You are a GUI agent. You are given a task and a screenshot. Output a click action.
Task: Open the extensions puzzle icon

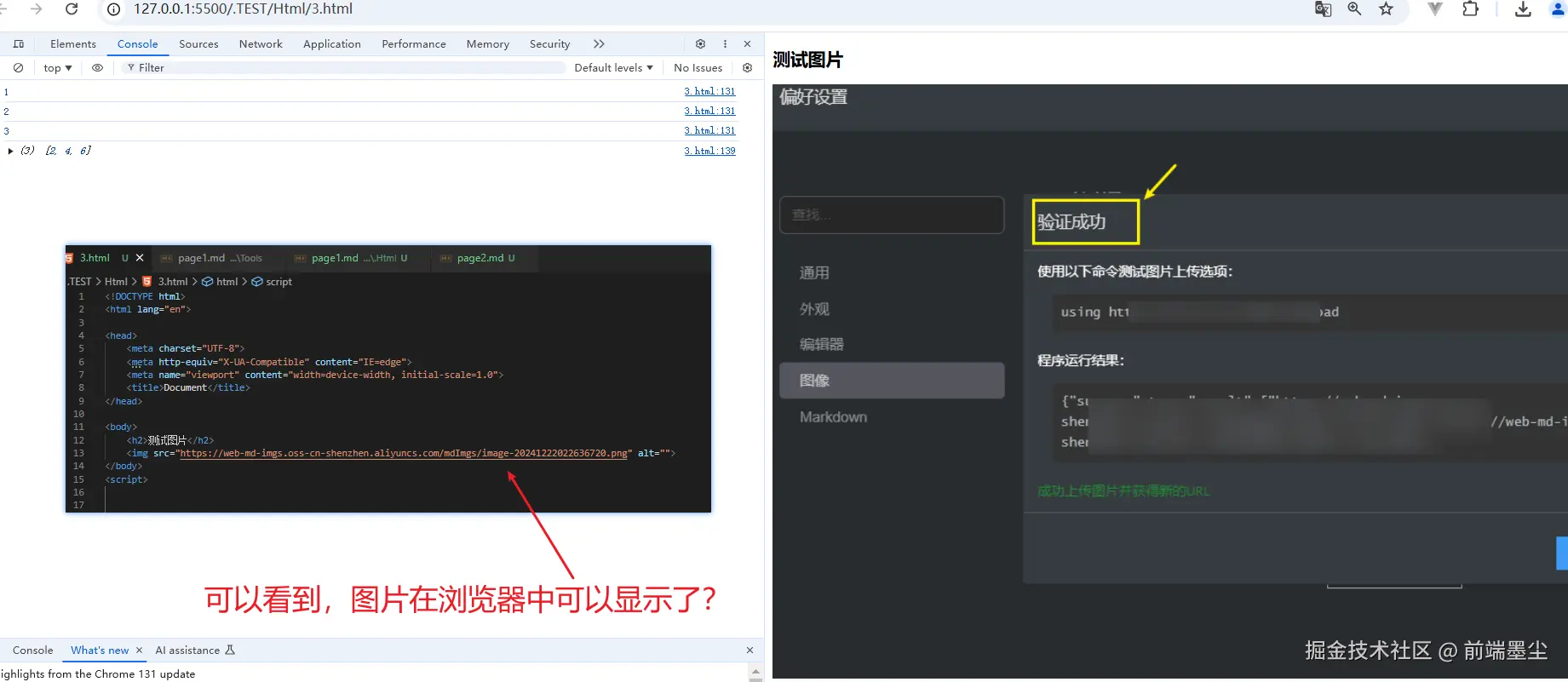(1470, 9)
